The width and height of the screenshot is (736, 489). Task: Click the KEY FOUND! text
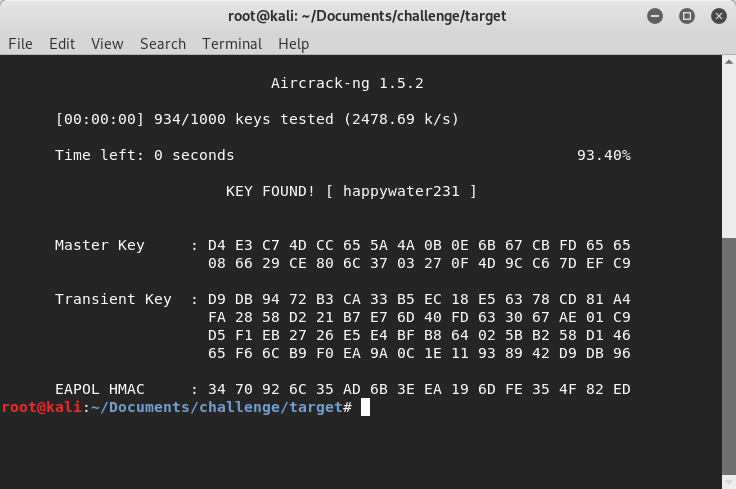pos(271,191)
